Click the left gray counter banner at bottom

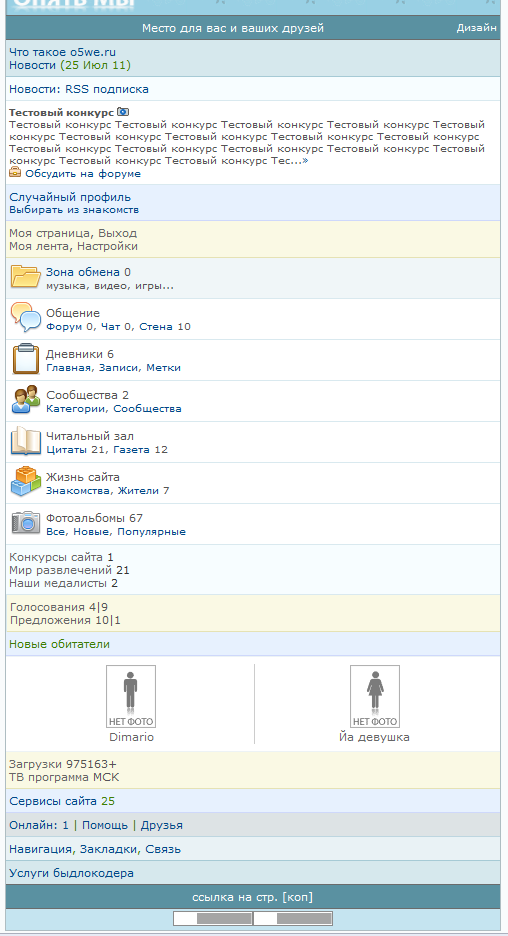tap(213, 918)
